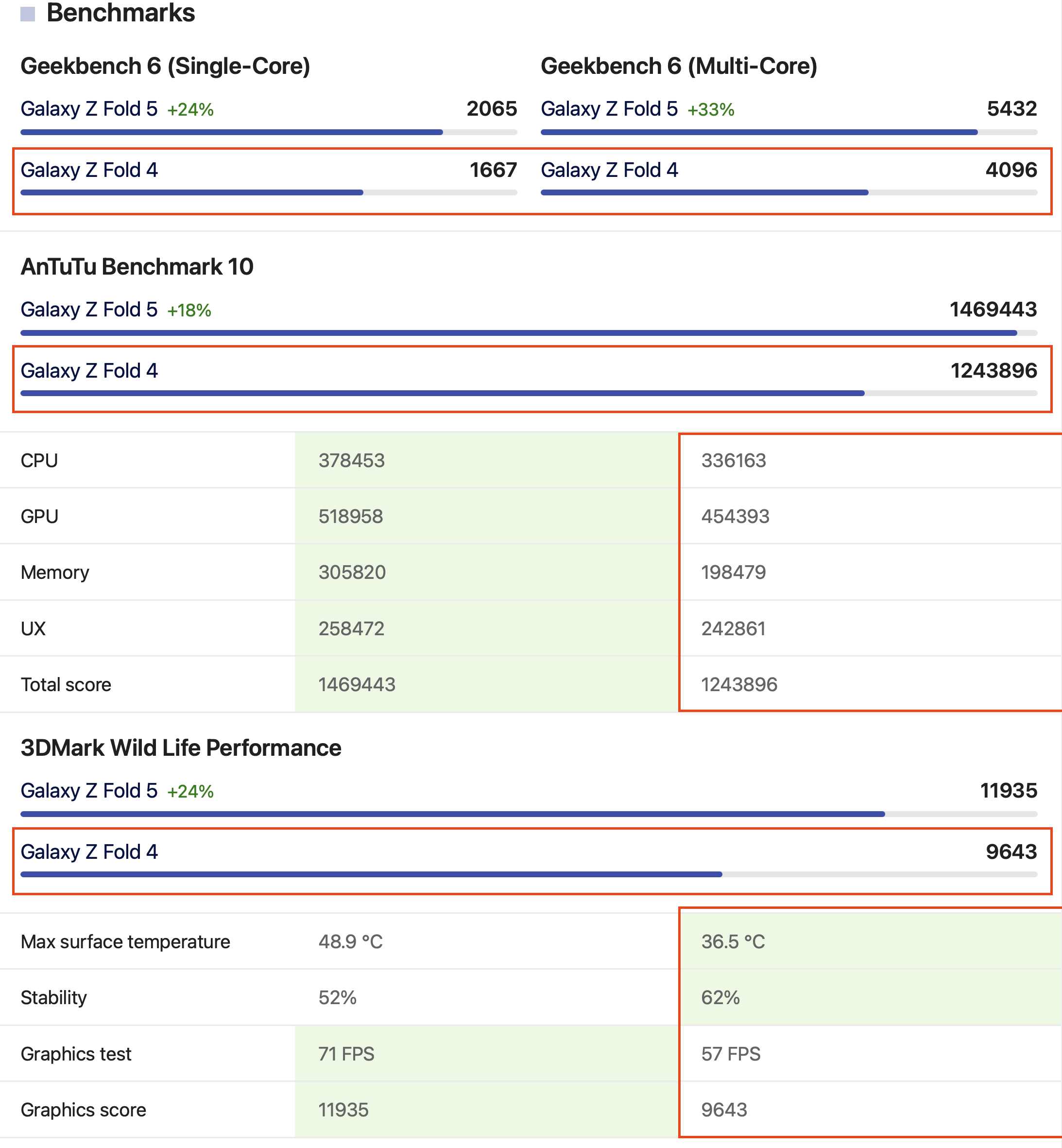
Task: Open the Galaxy Z Fold 5 link under Geekbench Single-Core
Action: [x=89, y=109]
